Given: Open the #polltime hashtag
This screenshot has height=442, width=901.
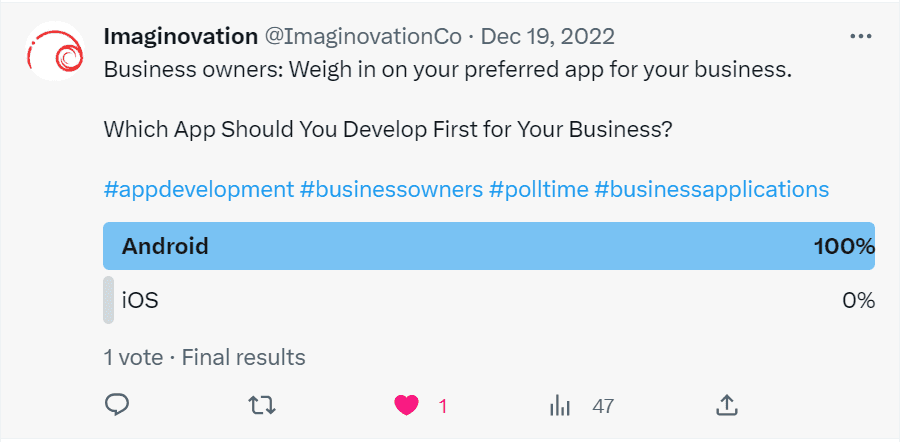Looking at the screenshot, I should [x=538, y=189].
